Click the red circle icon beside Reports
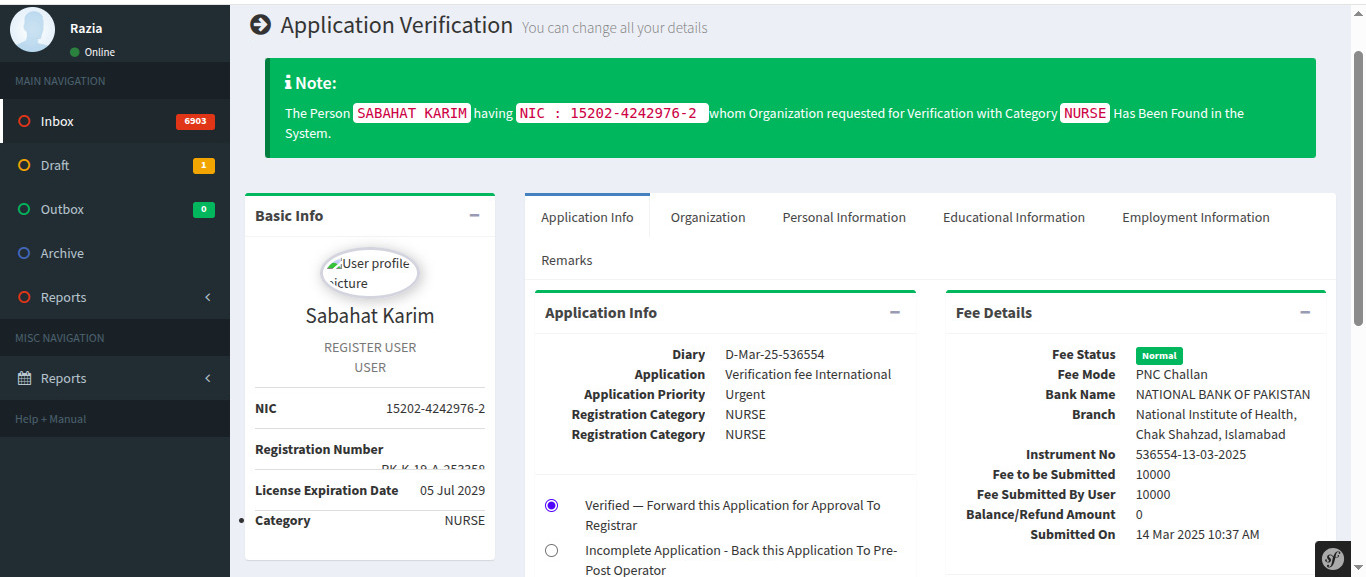This screenshot has width=1366, height=577. (x=24, y=297)
